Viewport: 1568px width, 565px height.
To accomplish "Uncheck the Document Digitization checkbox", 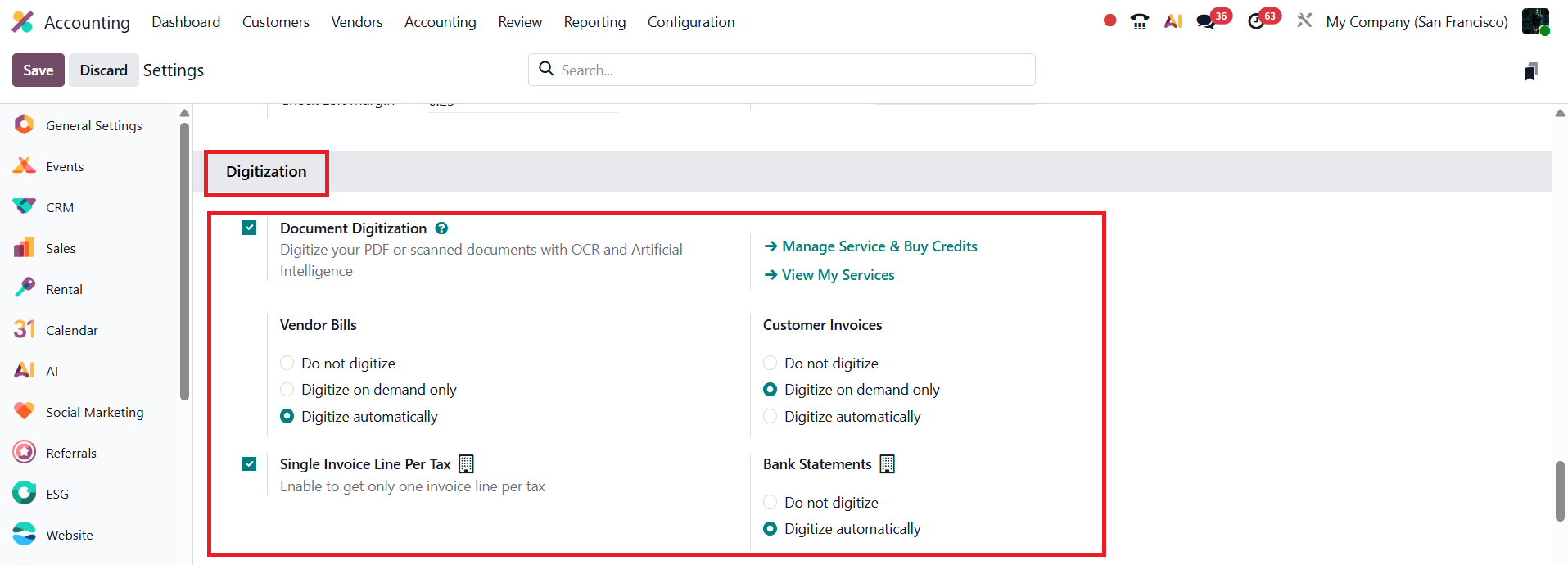I will coord(250,228).
